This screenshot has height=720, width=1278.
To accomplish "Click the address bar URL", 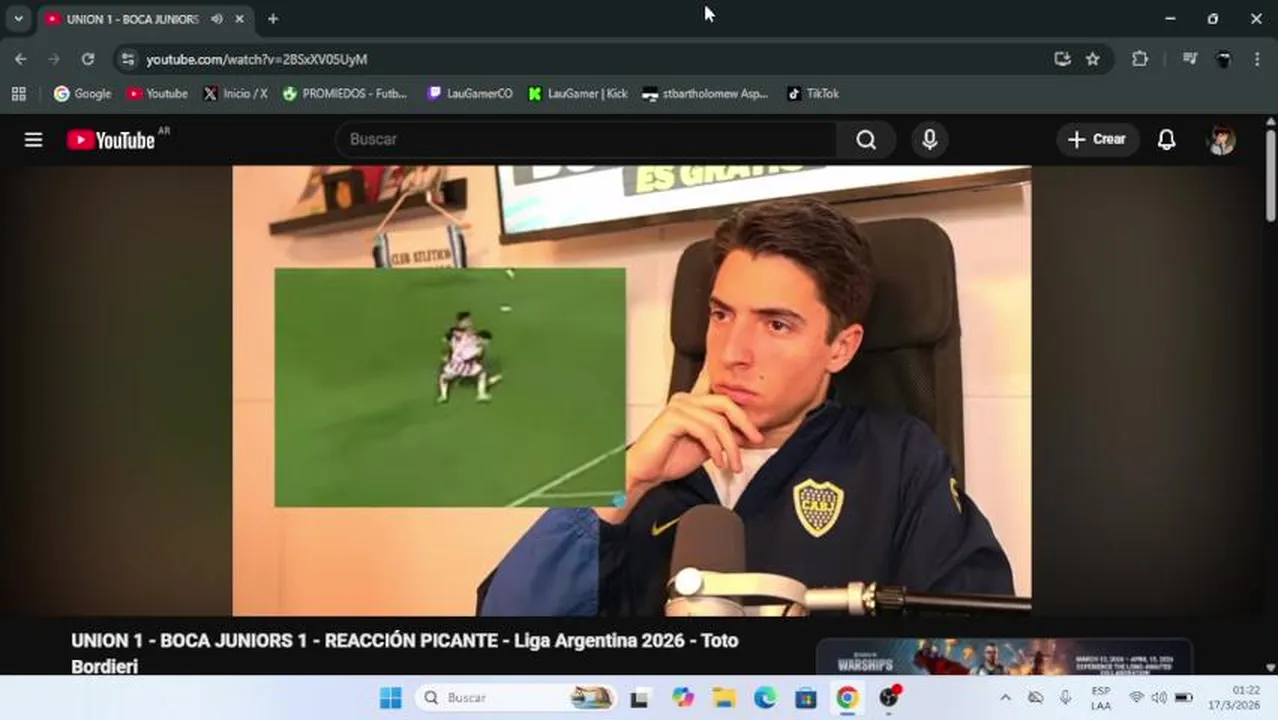I will (x=257, y=59).
